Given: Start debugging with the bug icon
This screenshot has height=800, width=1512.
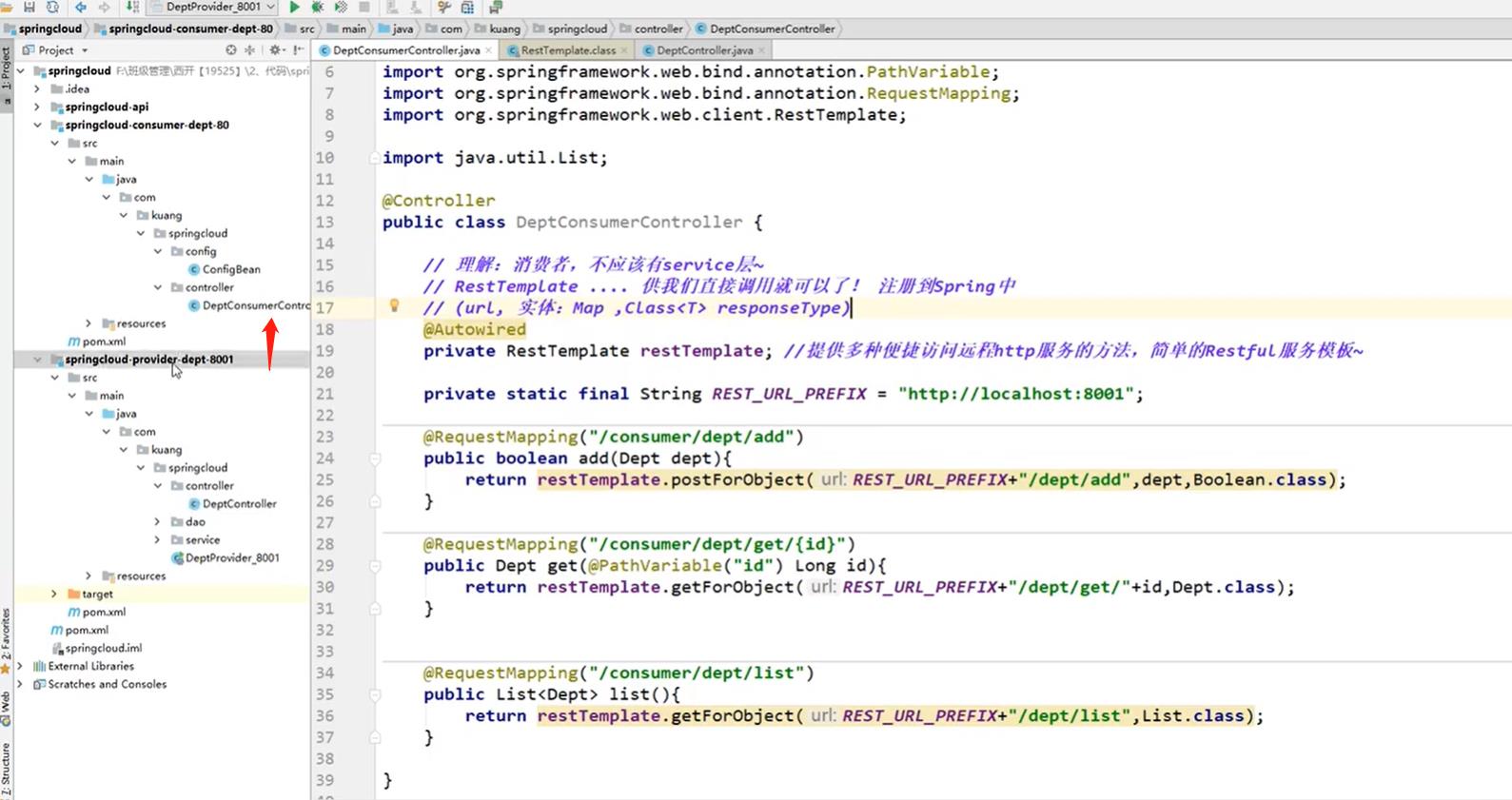Looking at the screenshot, I should (x=318, y=7).
